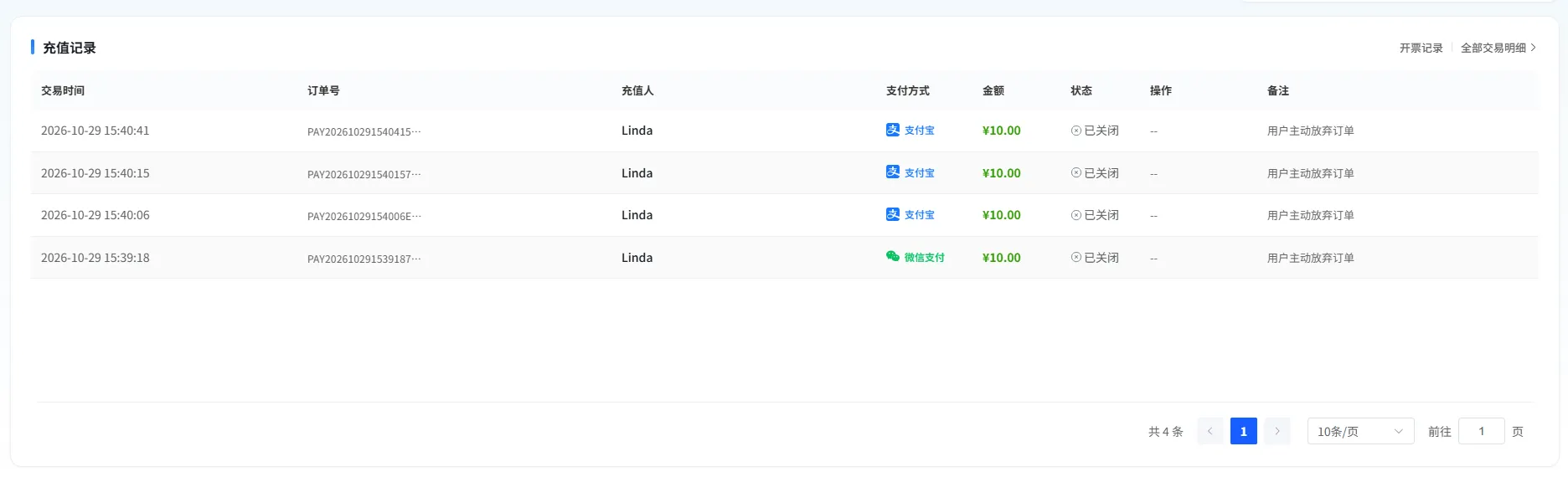Screen dimensions: 1568x477
Task: Click Alipay icon in 15:40:15 row
Action: (x=893, y=172)
